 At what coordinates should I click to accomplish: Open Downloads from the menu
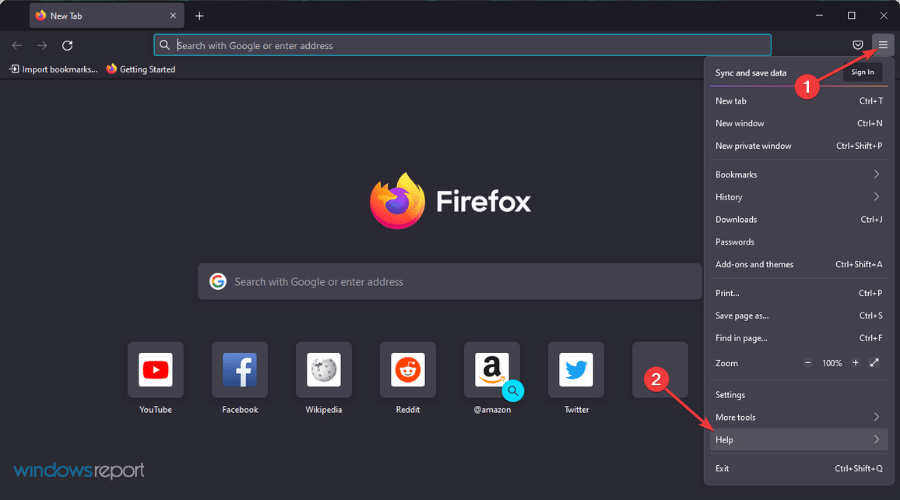coord(798,219)
